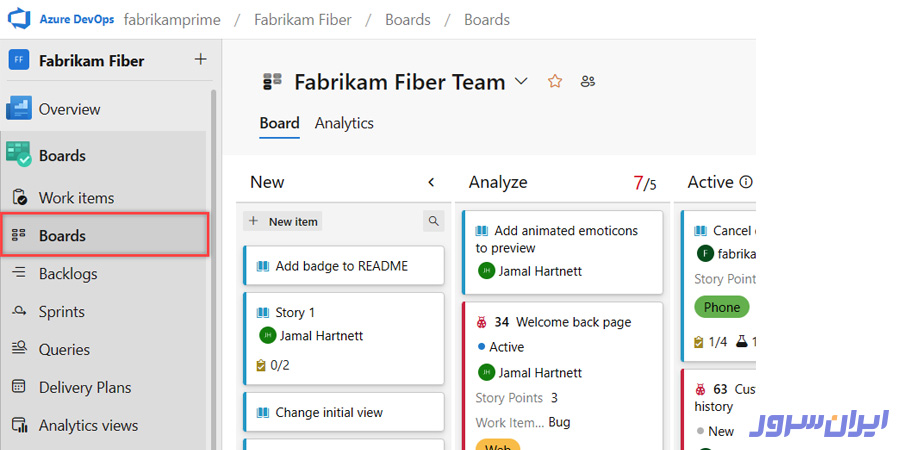Click the New item button

[x=283, y=222]
